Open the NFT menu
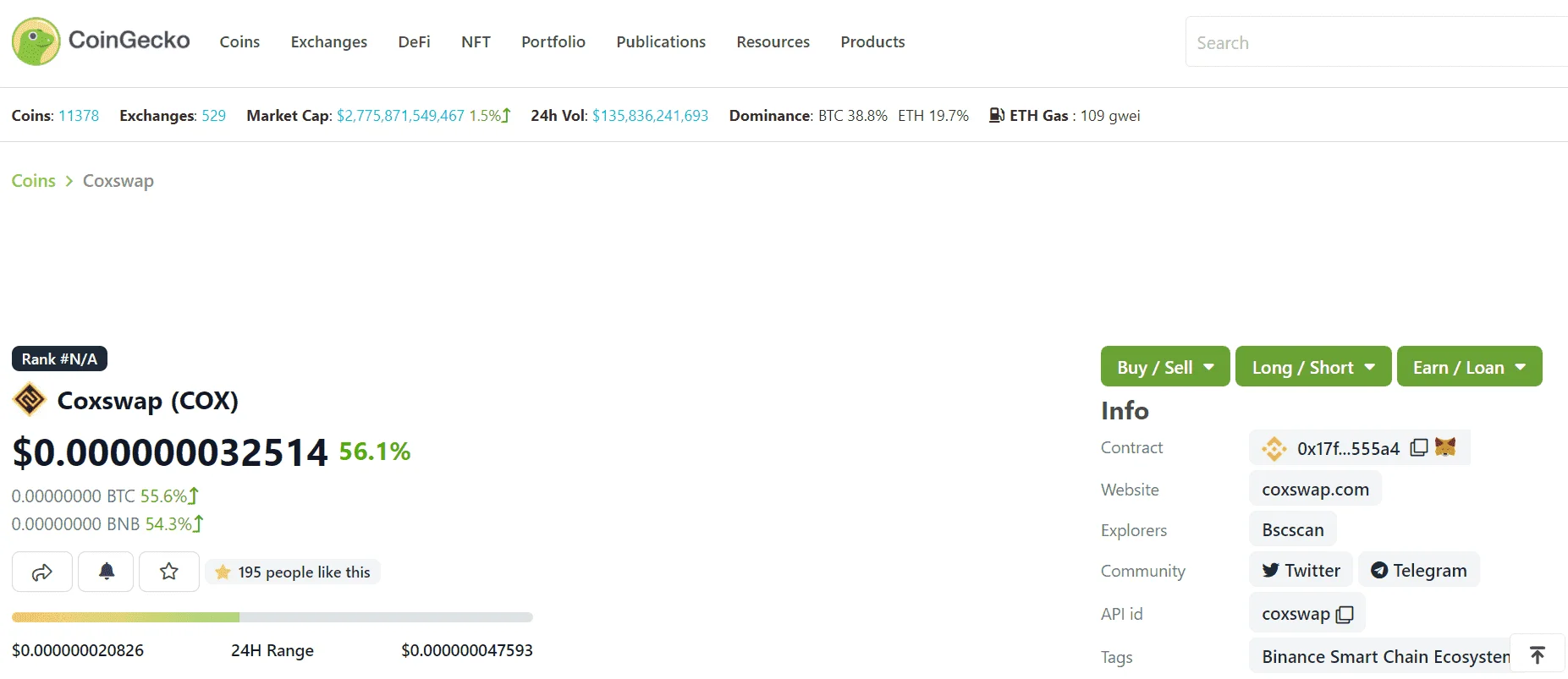This screenshot has width=1568, height=679. 476,41
